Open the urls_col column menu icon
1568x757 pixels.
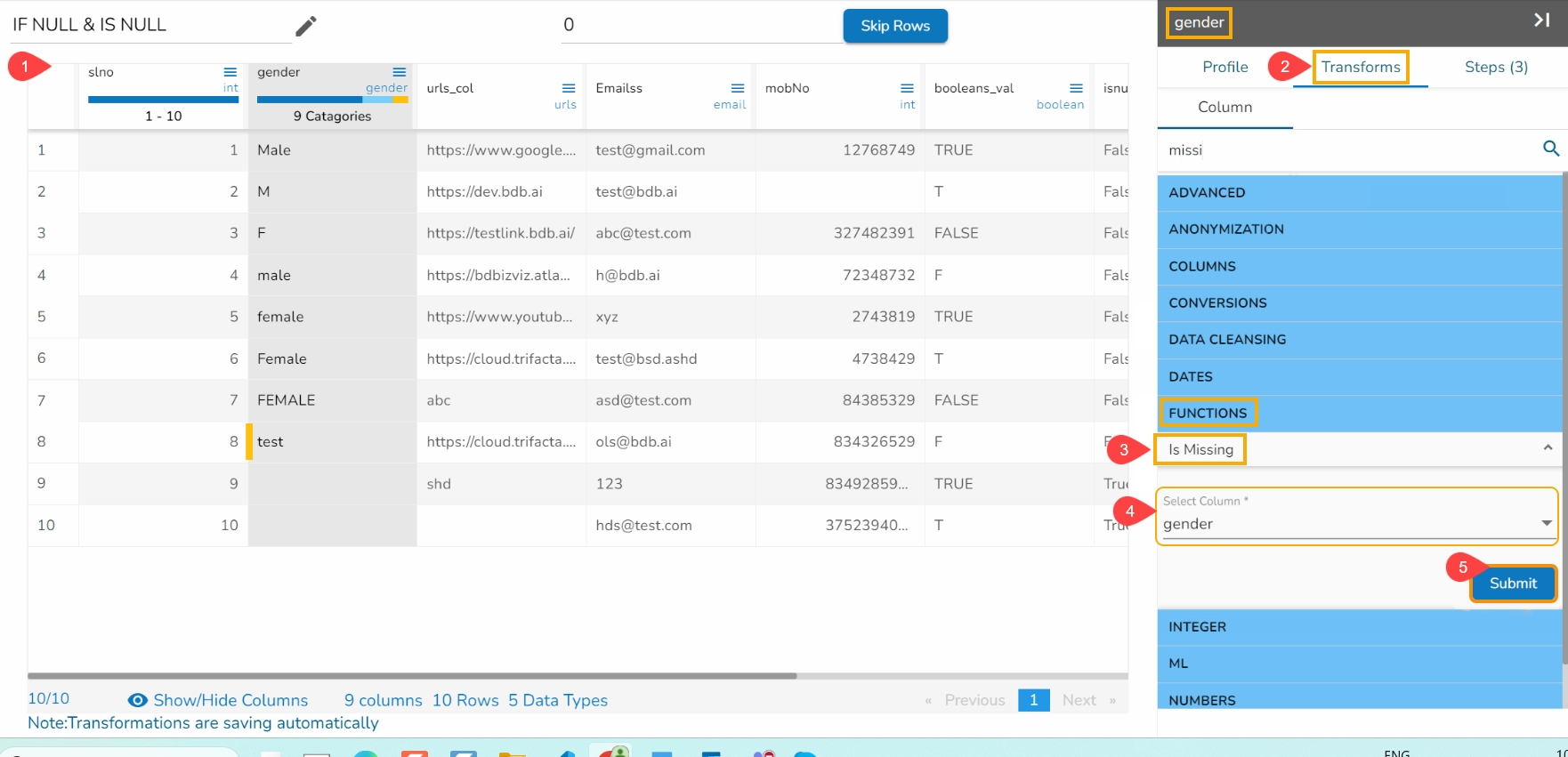(x=569, y=88)
